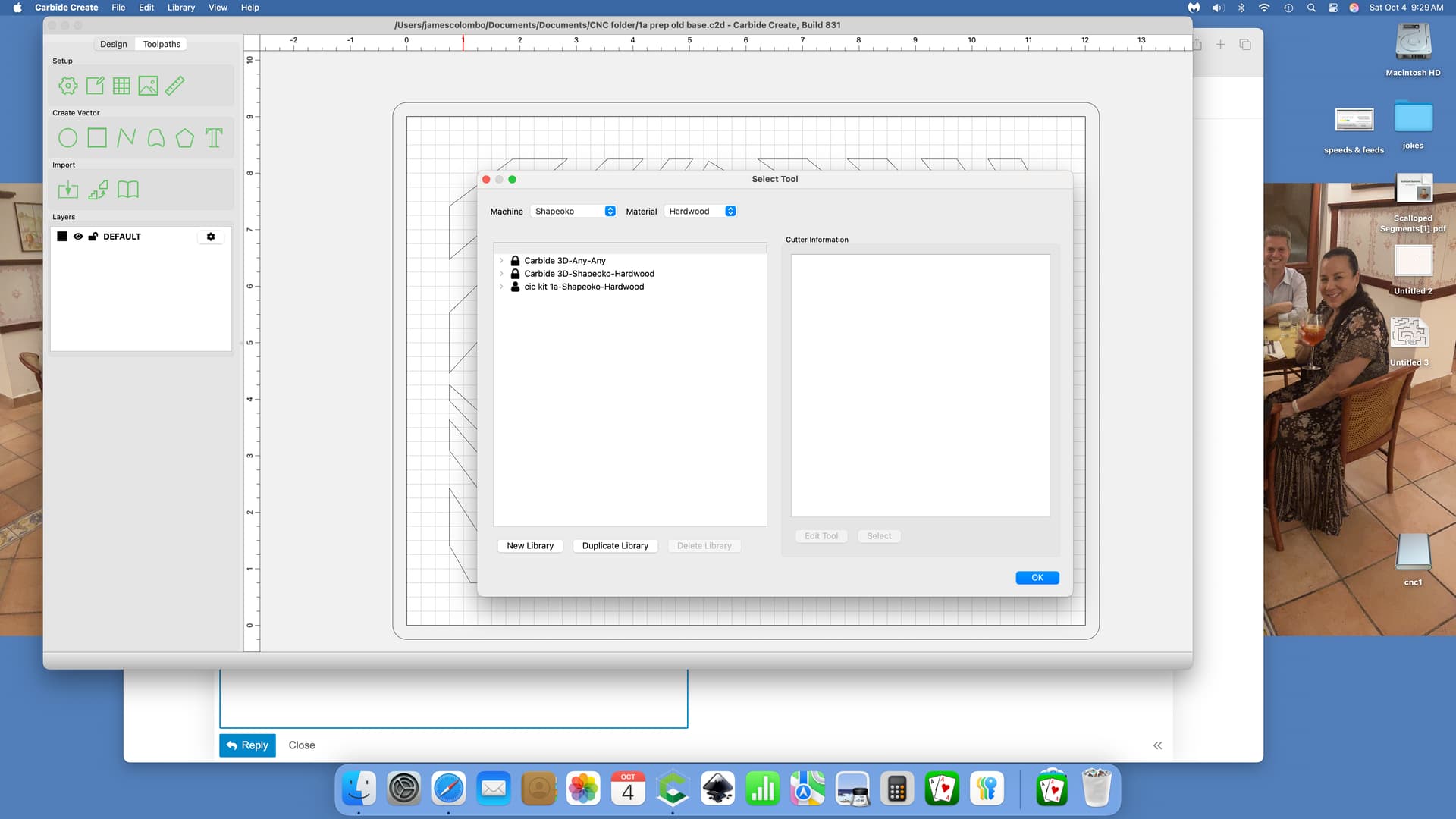Image resolution: width=1456 pixels, height=819 pixels.
Task: Click the New Library button
Action: click(529, 546)
